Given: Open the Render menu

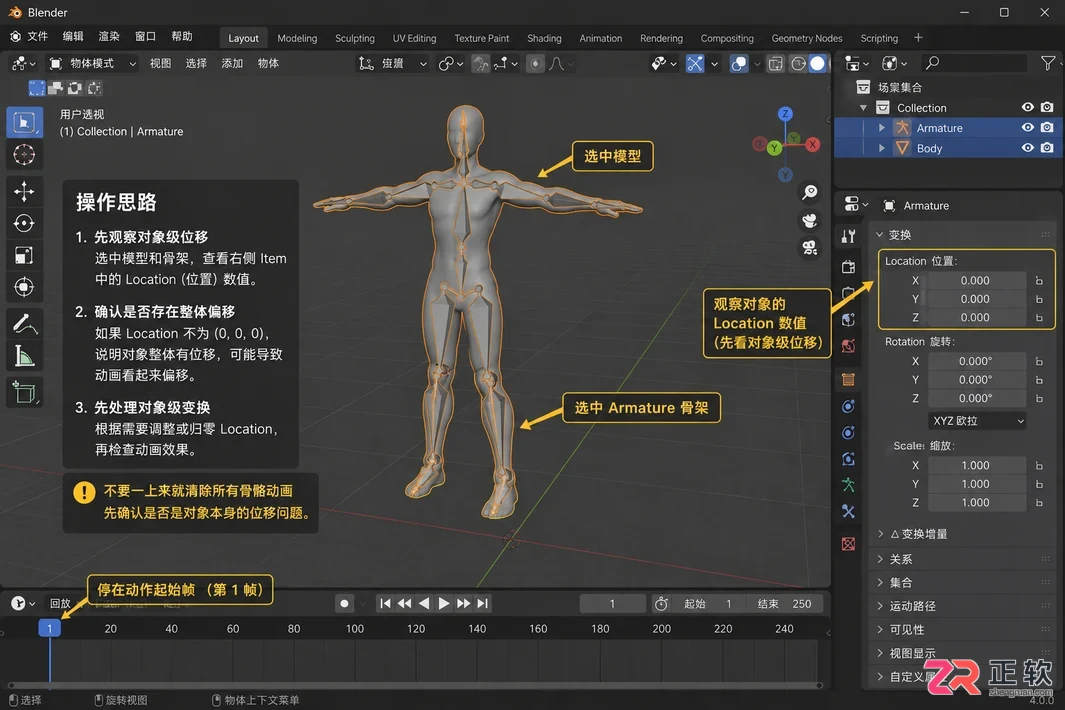Looking at the screenshot, I should [109, 37].
